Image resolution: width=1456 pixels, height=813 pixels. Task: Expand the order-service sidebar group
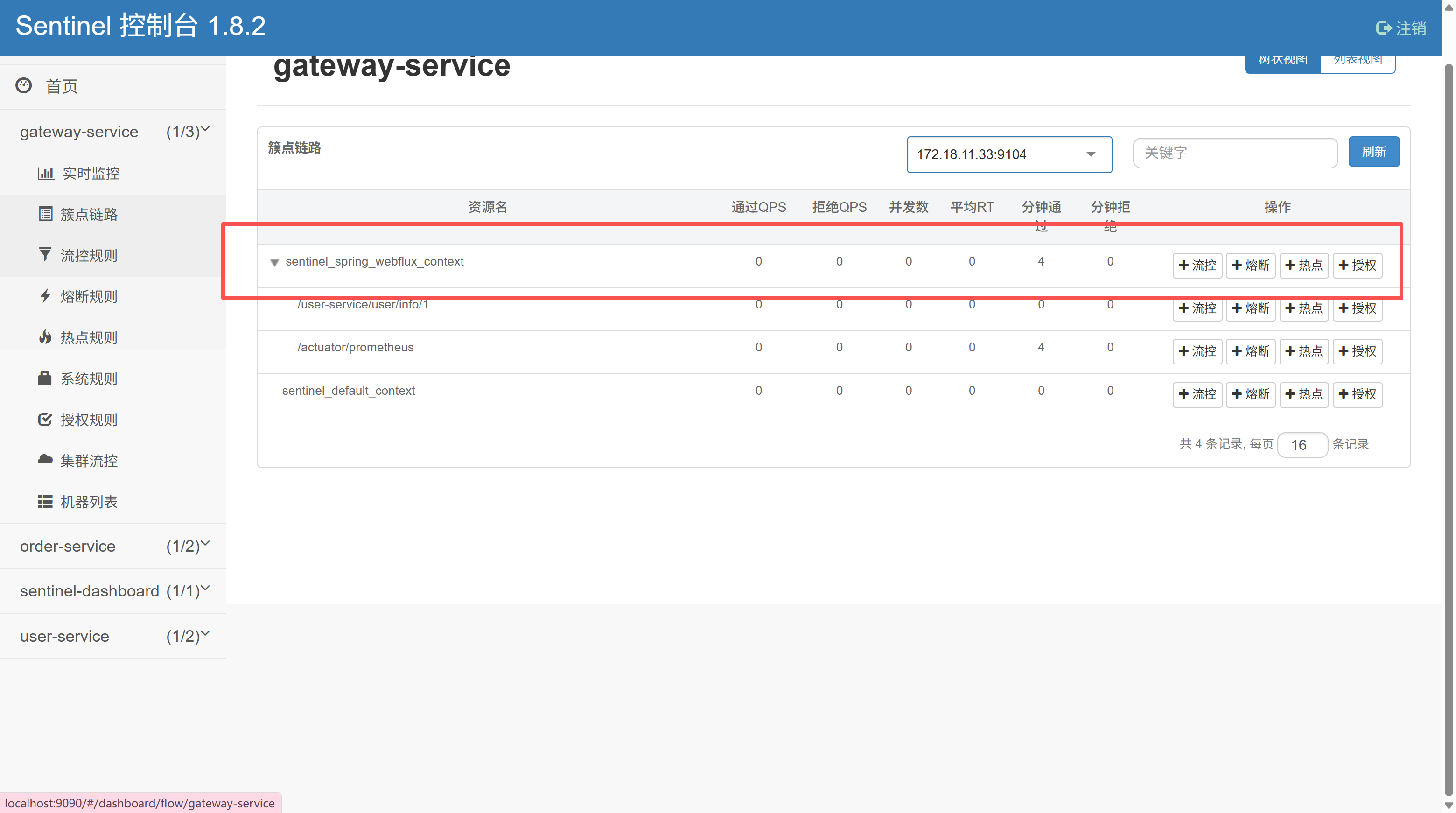coord(113,546)
